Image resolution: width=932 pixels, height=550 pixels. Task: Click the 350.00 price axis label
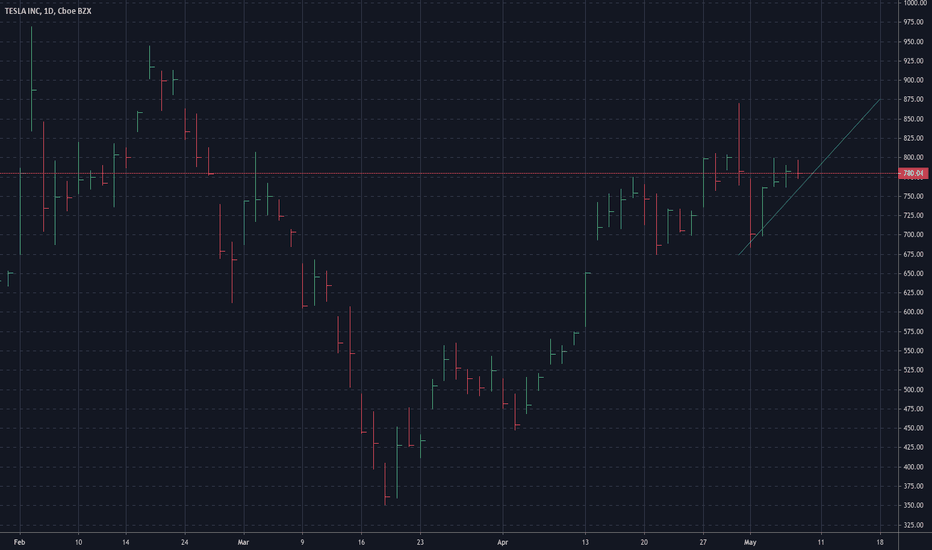[913, 505]
